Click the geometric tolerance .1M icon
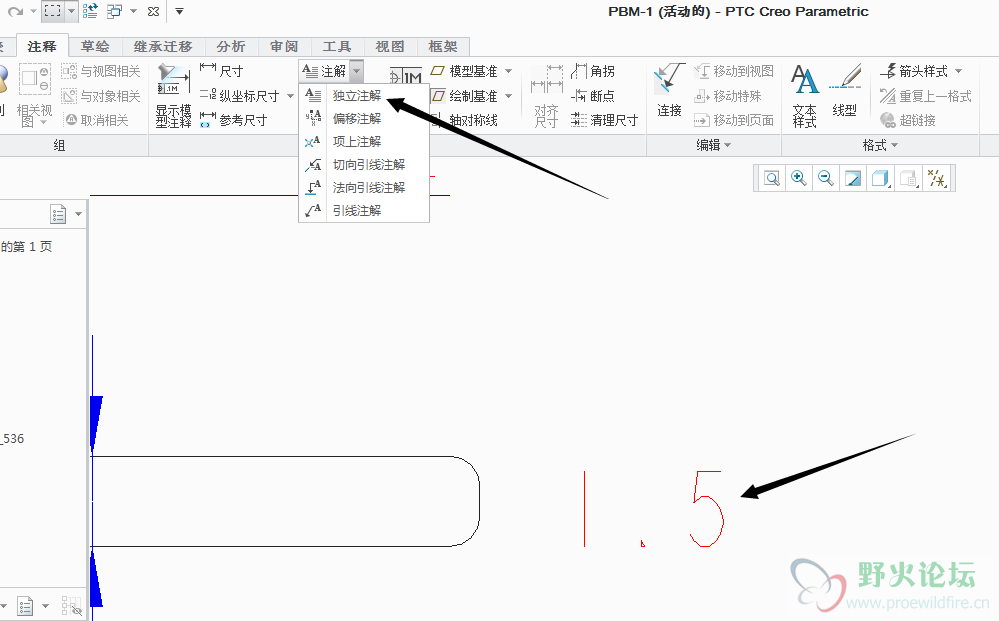 point(405,76)
